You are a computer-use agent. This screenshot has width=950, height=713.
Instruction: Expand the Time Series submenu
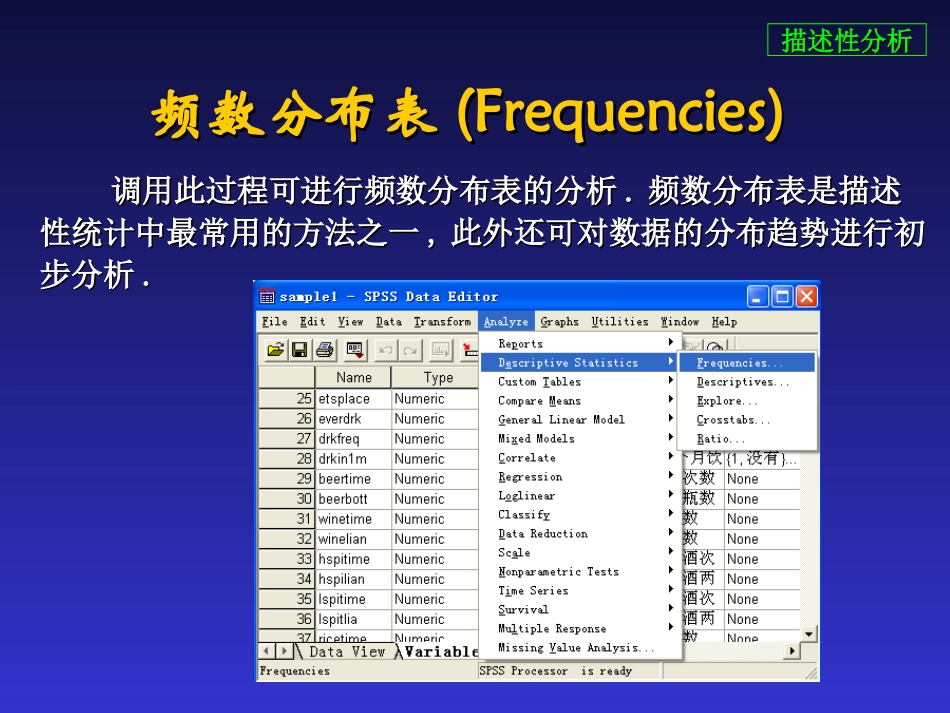pyautogui.click(x=581, y=591)
